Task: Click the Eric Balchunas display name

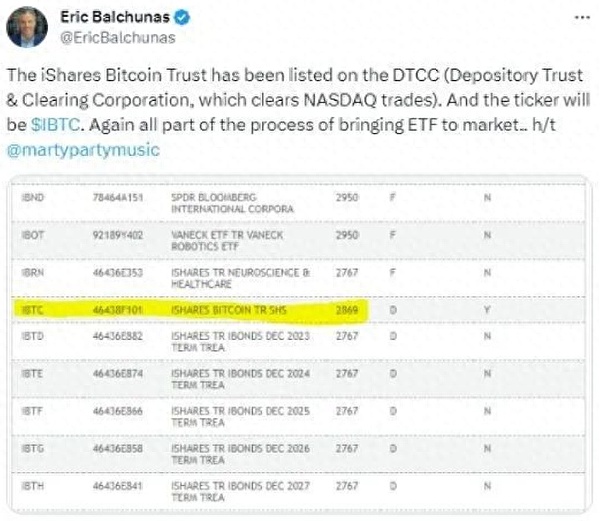Action: pos(110,18)
